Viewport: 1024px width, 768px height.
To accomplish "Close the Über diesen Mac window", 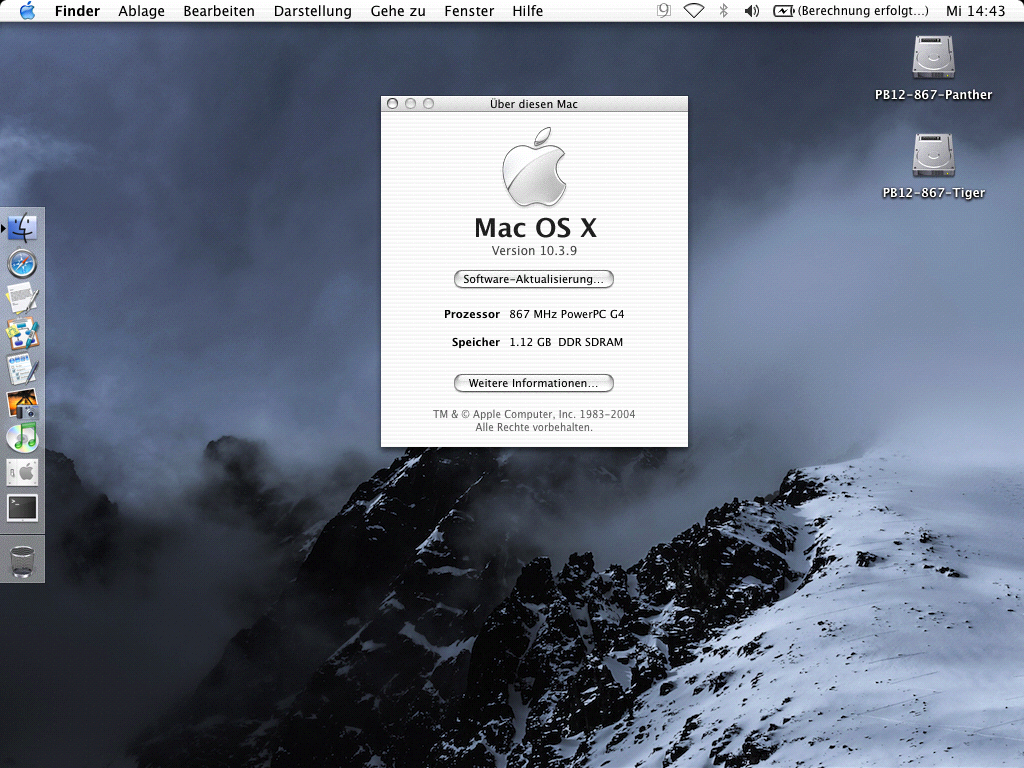I will coord(392,103).
